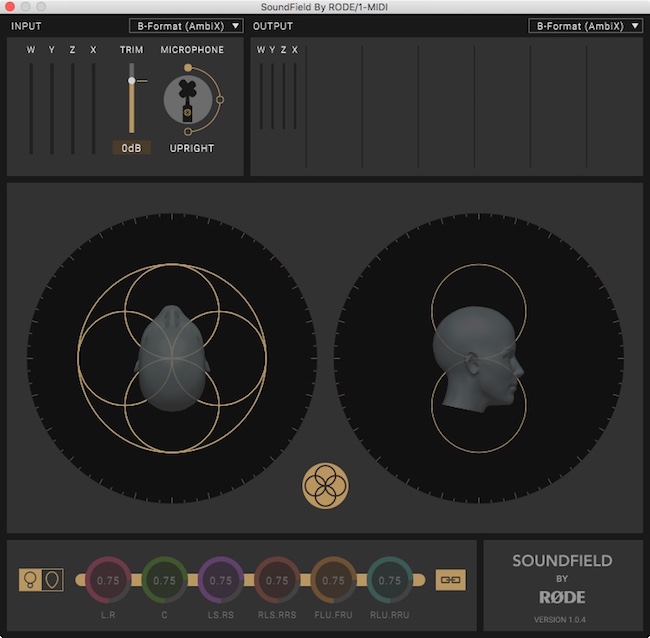
Task: Click the four-circle polar pattern button
Action: [325, 485]
